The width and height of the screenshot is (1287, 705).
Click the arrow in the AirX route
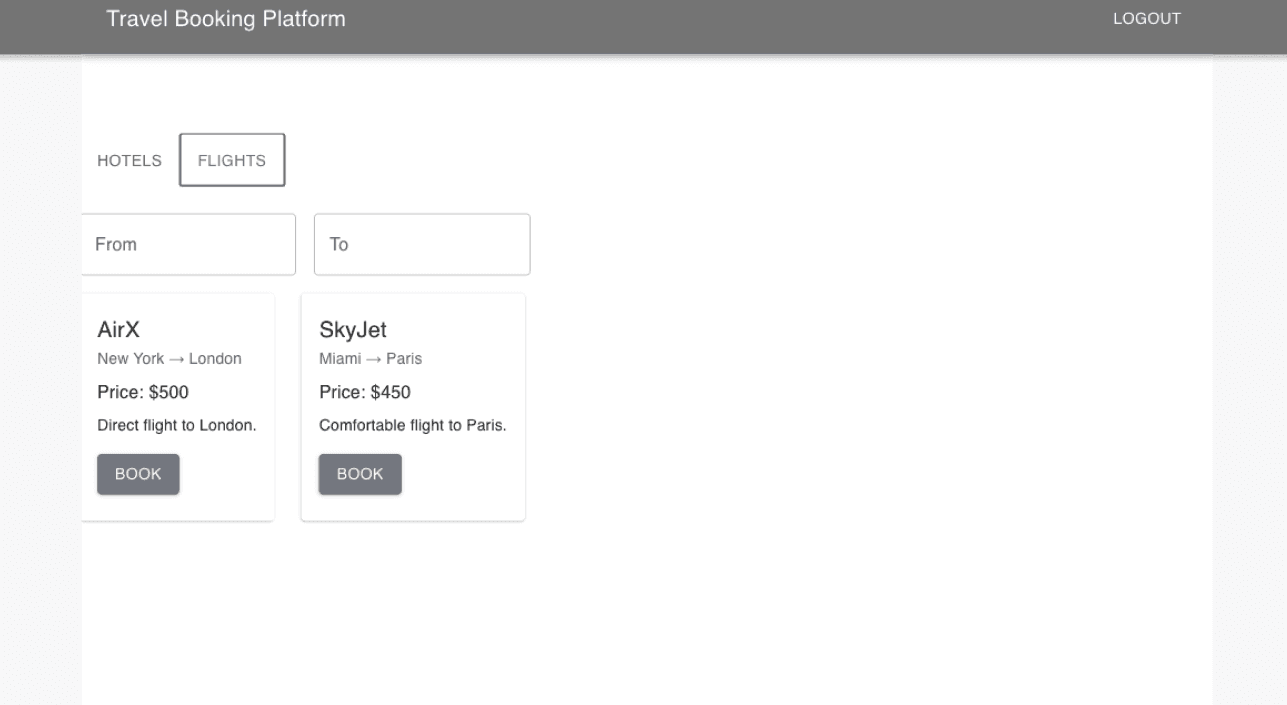coord(177,359)
